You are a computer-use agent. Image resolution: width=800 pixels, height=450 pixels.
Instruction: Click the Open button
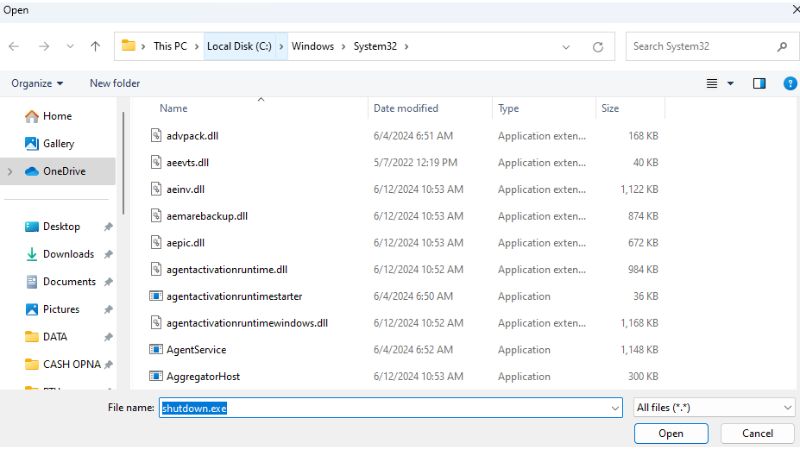pyautogui.click(x=671, y=433)
